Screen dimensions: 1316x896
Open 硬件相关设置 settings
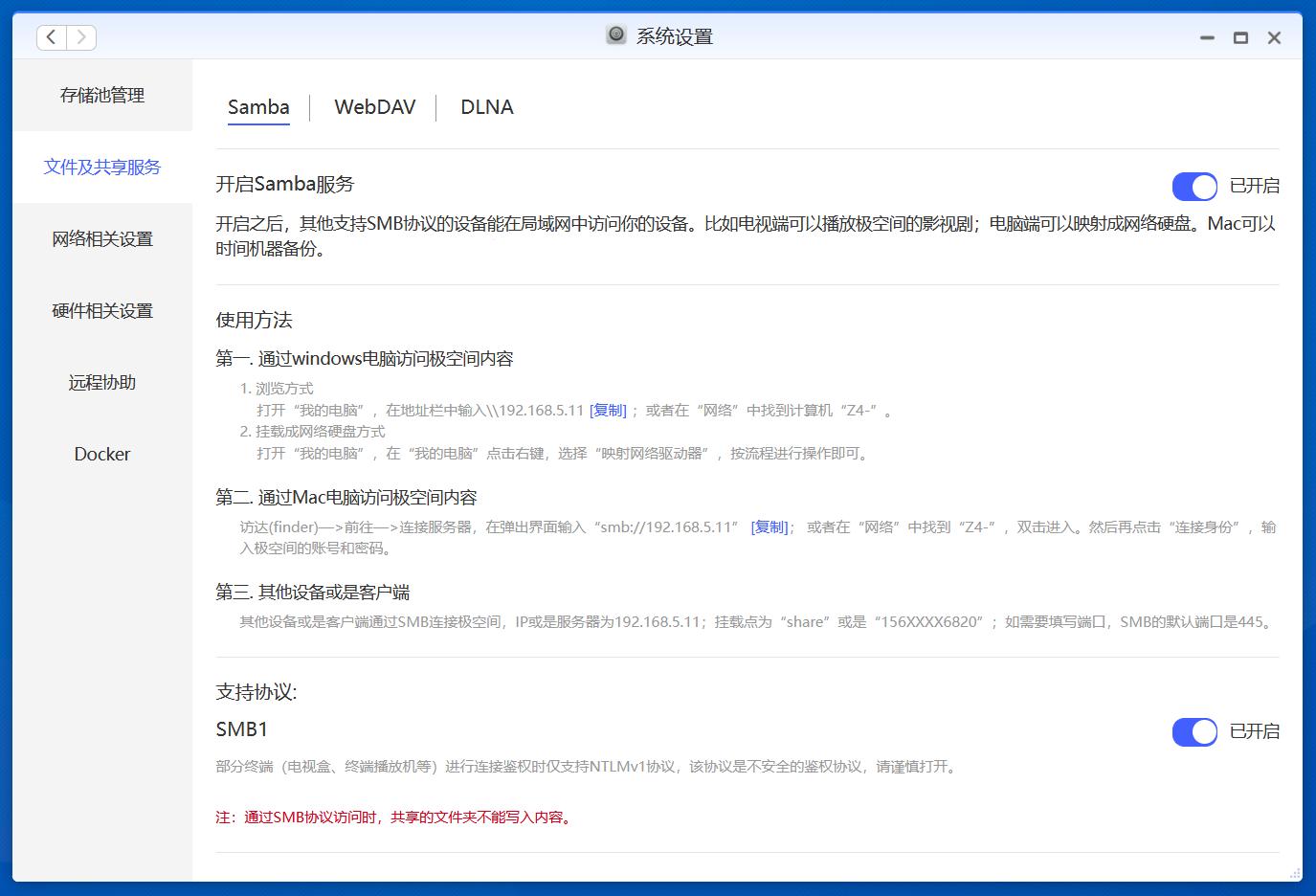(x=101, y=310)
